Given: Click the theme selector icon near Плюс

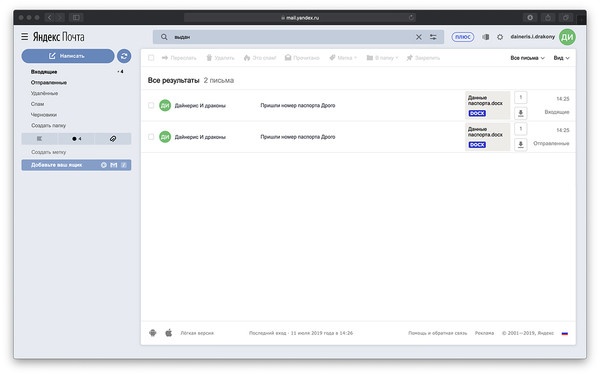Looking at the screenshot, I should (x=486, y=37).
